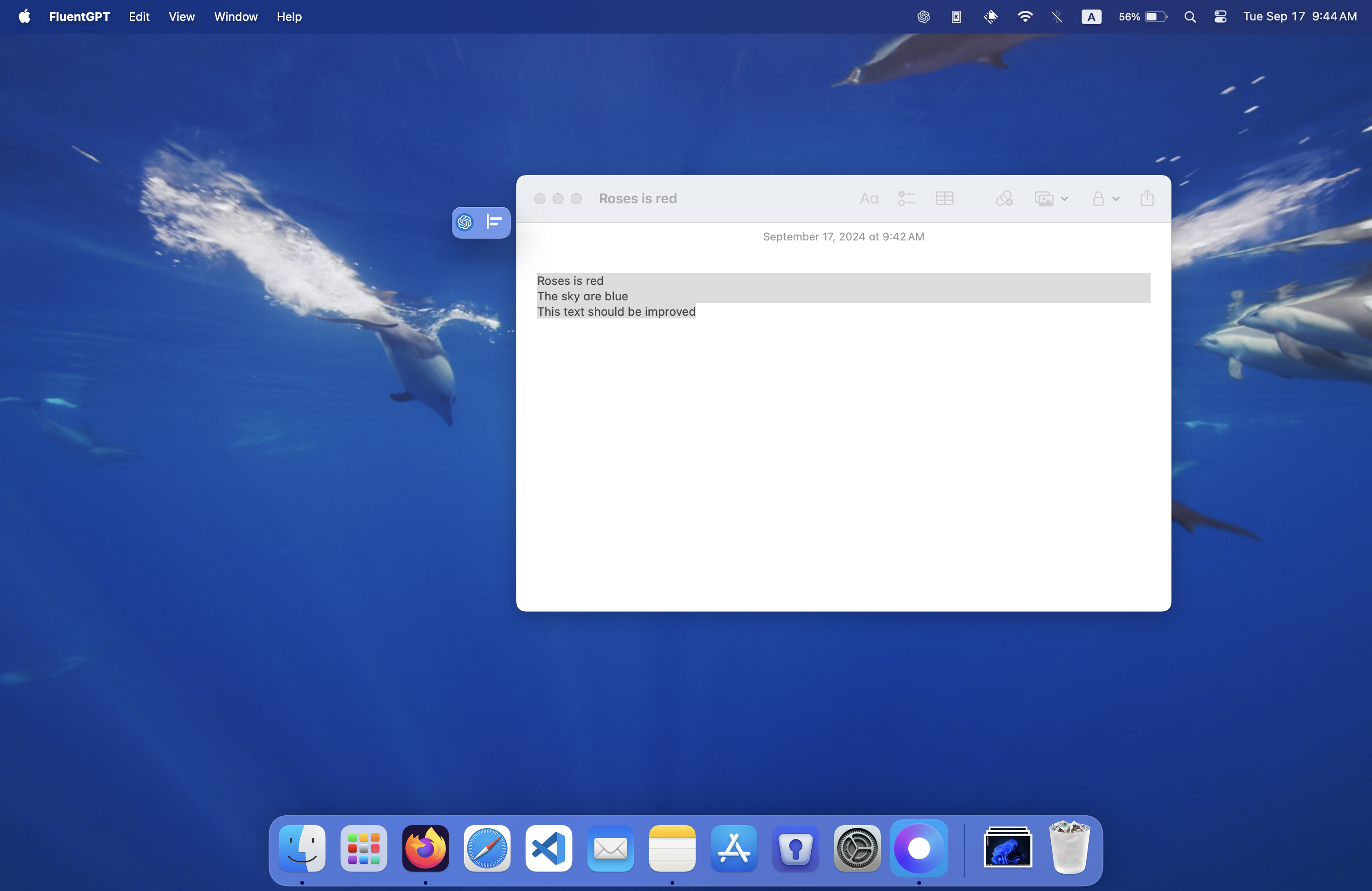The image size is (1372, 891).
Task: Insert a checklist in the note
Action: (x=906, y=199)
